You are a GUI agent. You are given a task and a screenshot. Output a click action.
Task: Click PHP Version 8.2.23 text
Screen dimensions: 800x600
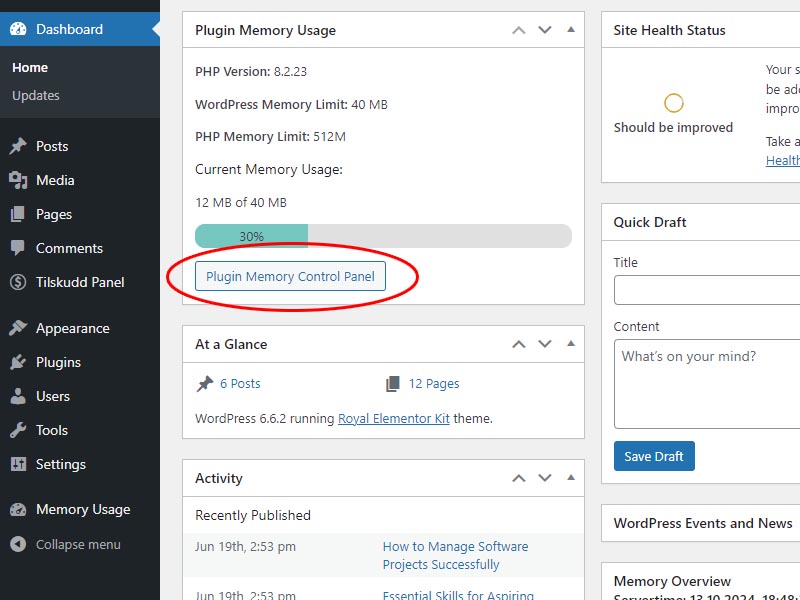click(251, 71)
